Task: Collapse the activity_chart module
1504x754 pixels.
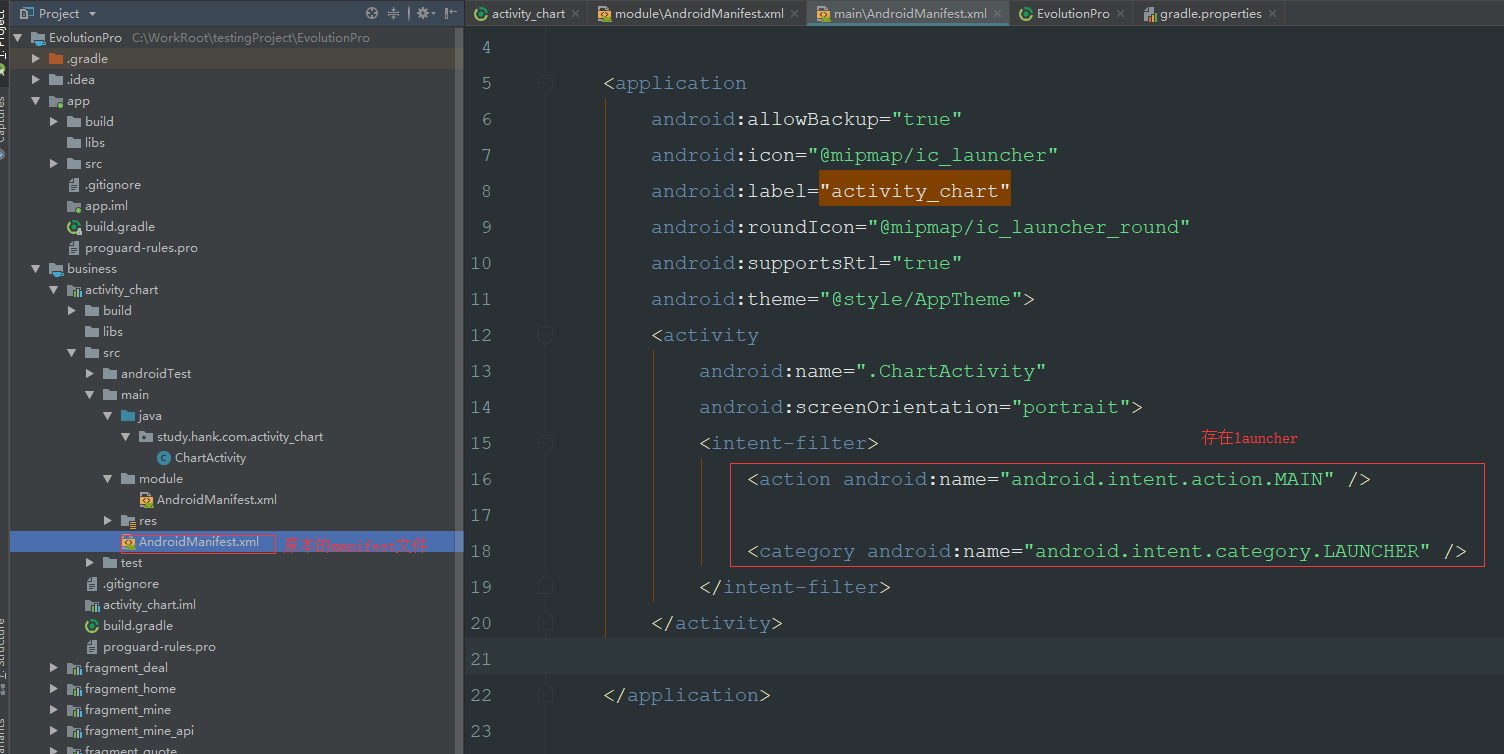Action: pyautogui.click(x=54, y=290)
